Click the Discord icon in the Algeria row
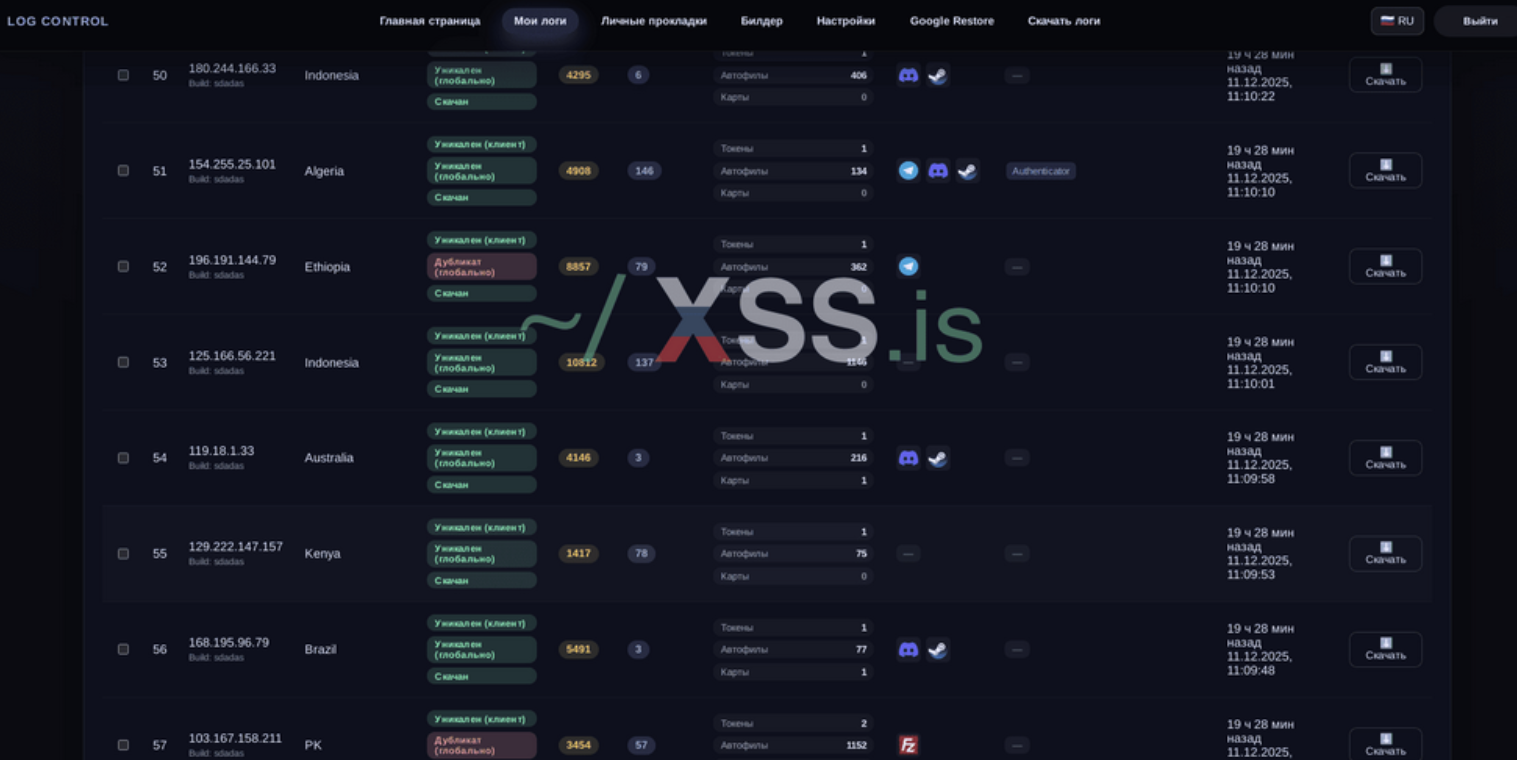 (938, 171)
